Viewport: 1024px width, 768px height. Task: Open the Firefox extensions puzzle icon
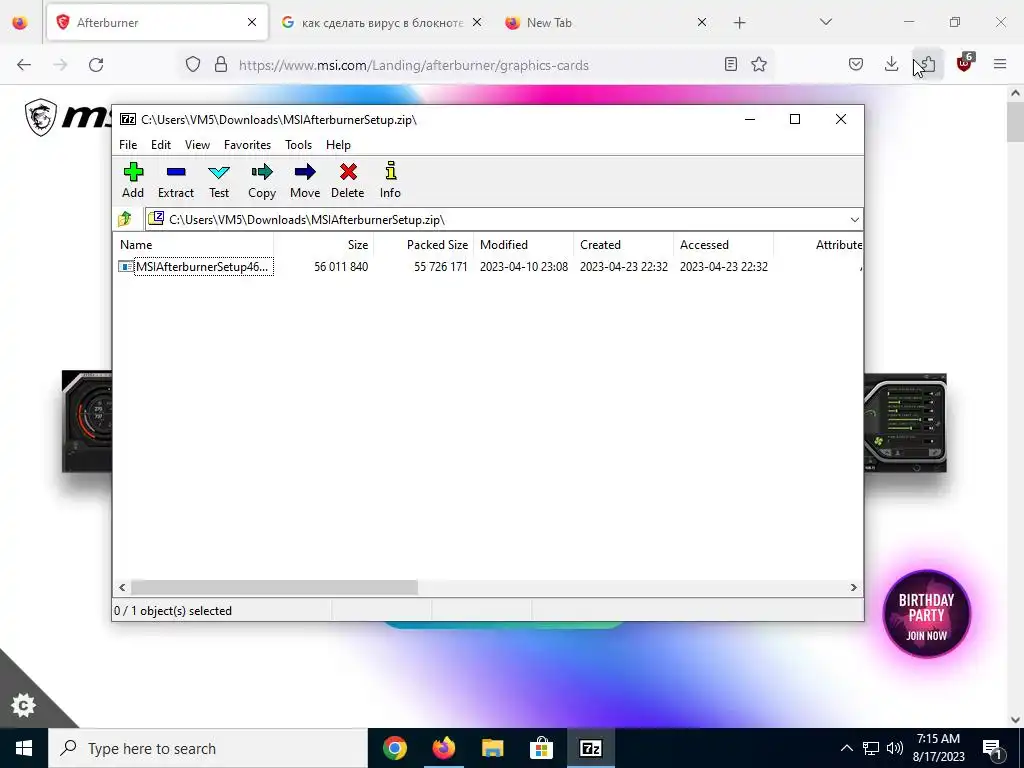click(927, 64)
